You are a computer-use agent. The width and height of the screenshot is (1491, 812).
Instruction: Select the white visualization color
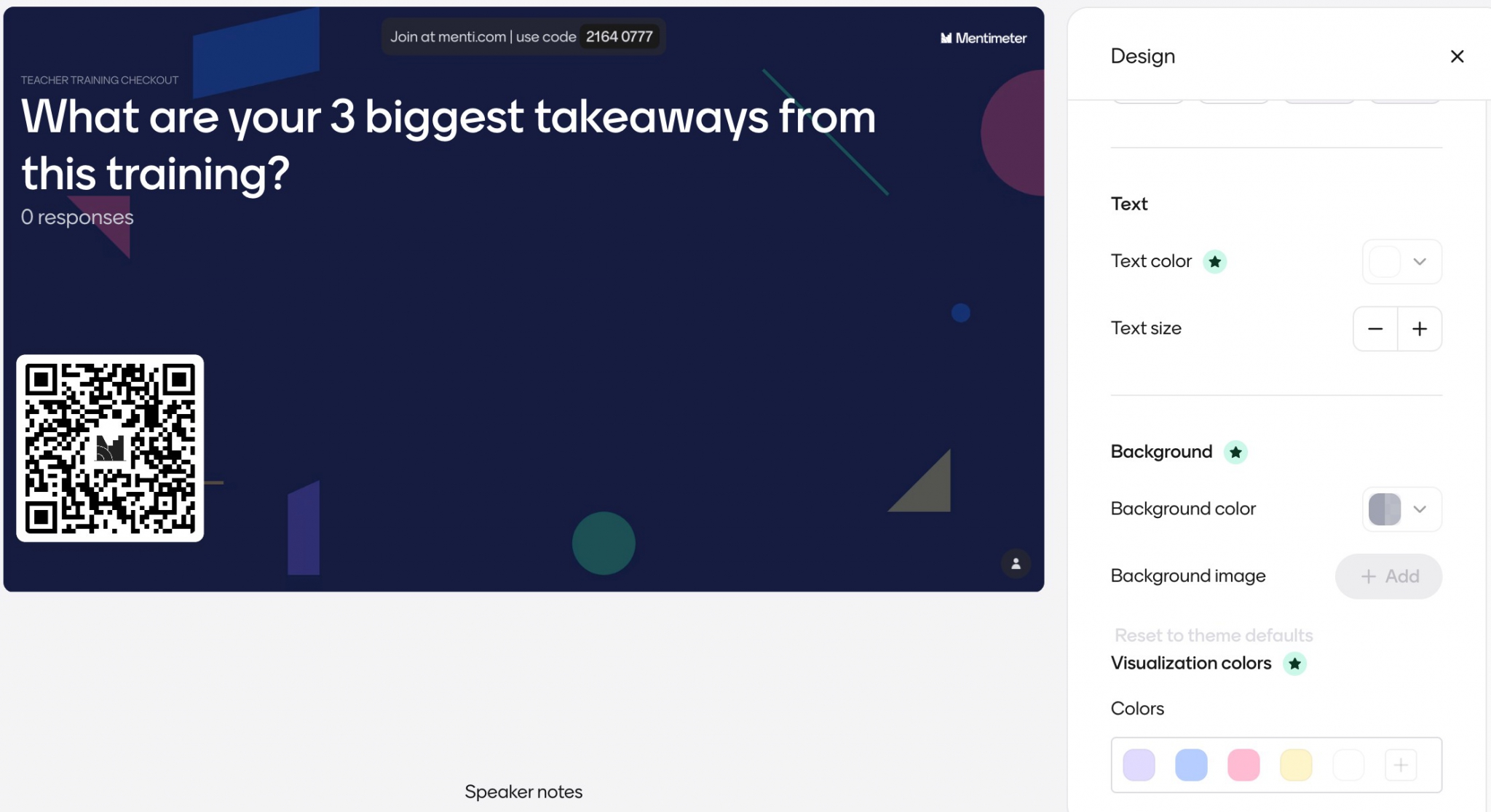coord(1348,765)
